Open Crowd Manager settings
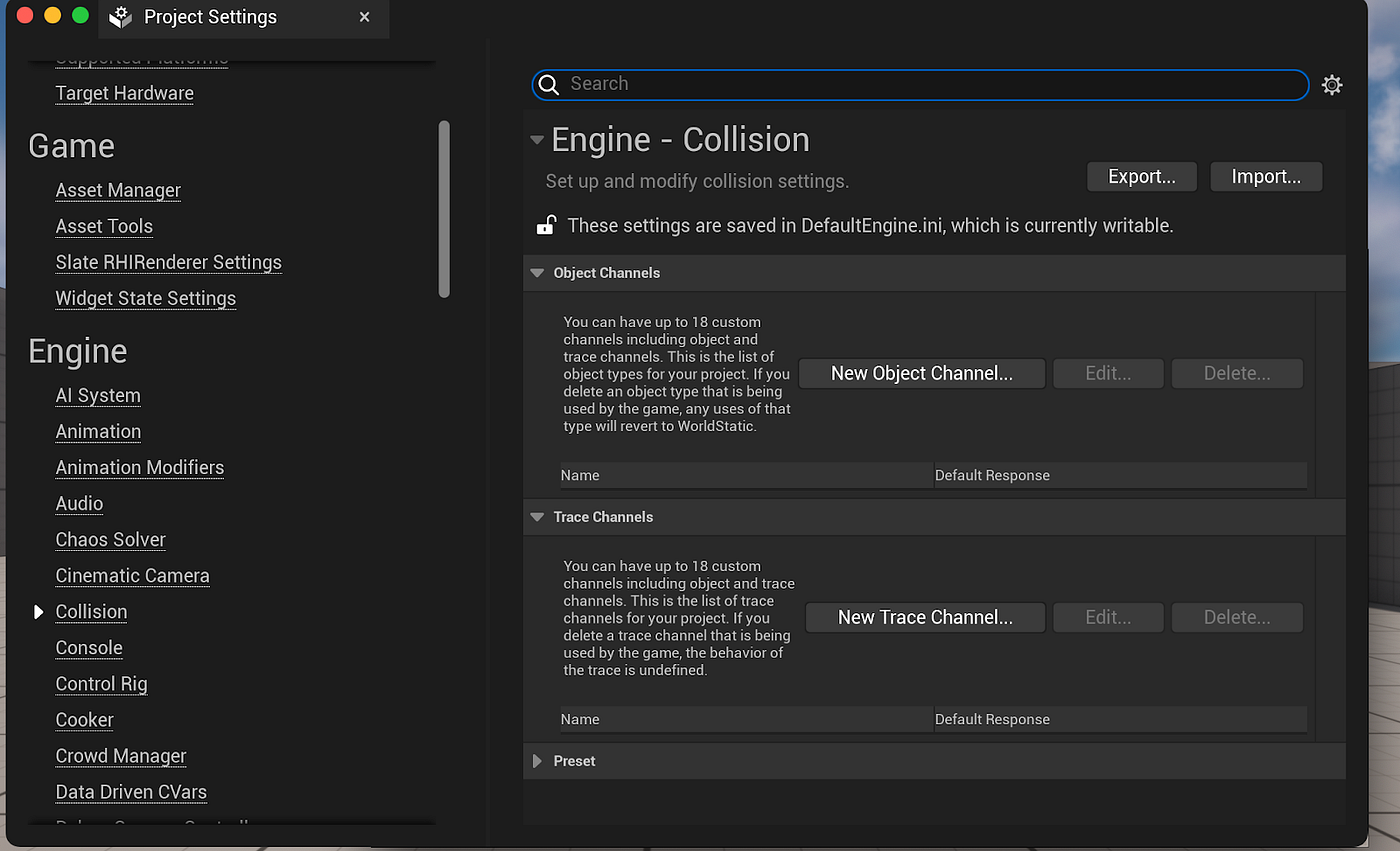The image size is (1400, 851). pos(121,756)
